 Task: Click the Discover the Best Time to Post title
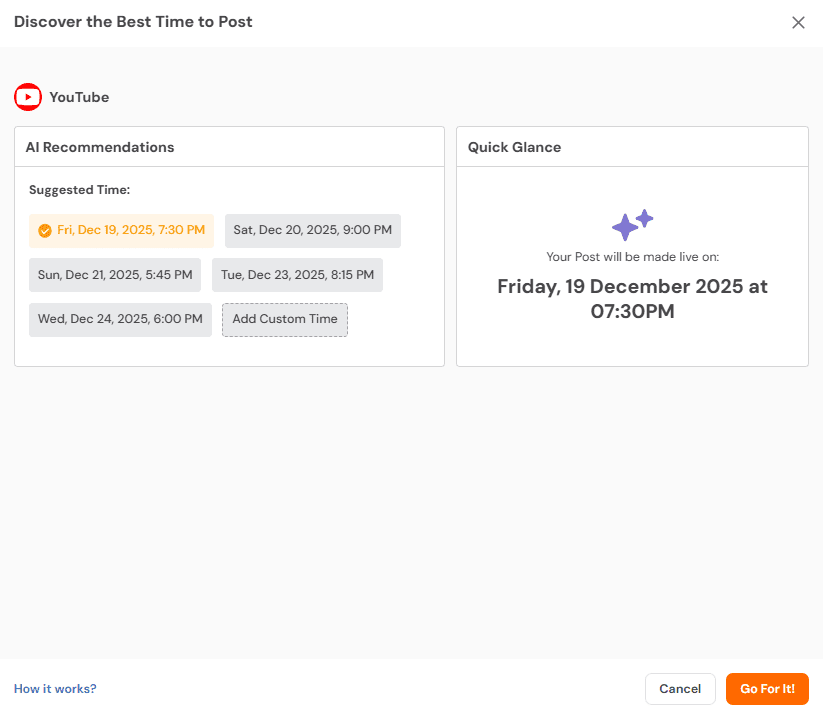(x=133, y=22)
